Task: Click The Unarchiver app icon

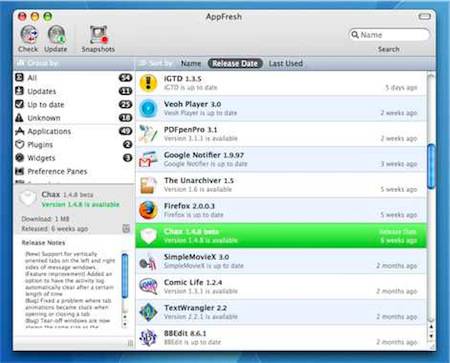Action: pyautogui.click(x=148, y=185)
